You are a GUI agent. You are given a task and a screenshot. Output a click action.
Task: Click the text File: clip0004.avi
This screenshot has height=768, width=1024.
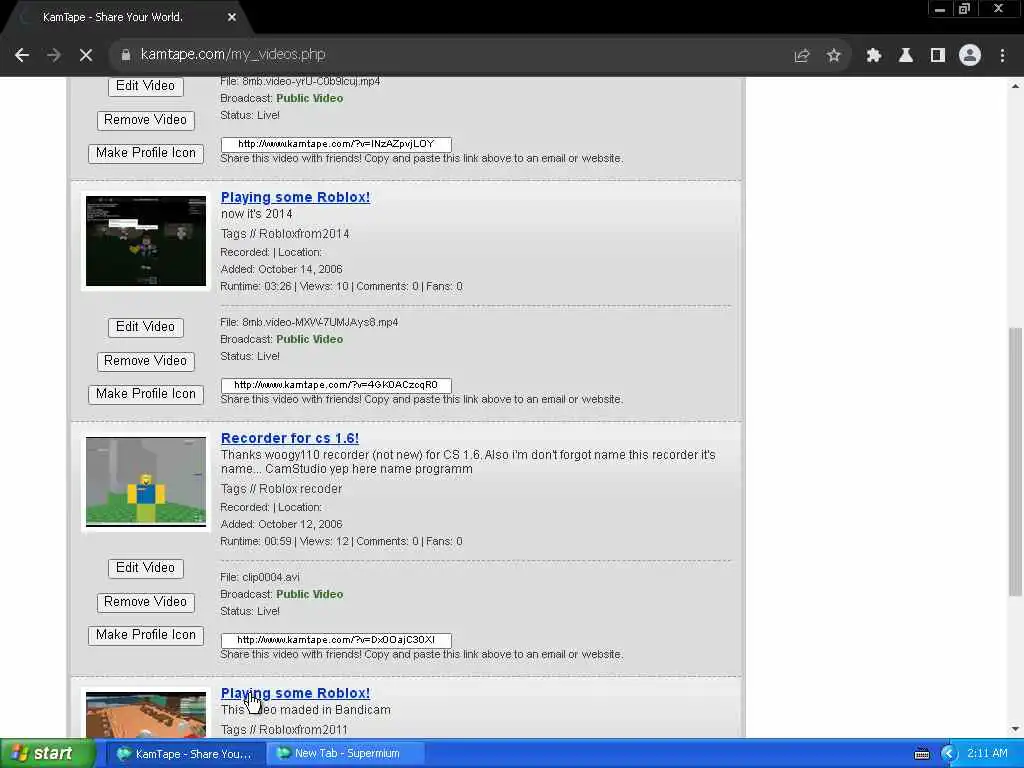[x=260, y=577]
